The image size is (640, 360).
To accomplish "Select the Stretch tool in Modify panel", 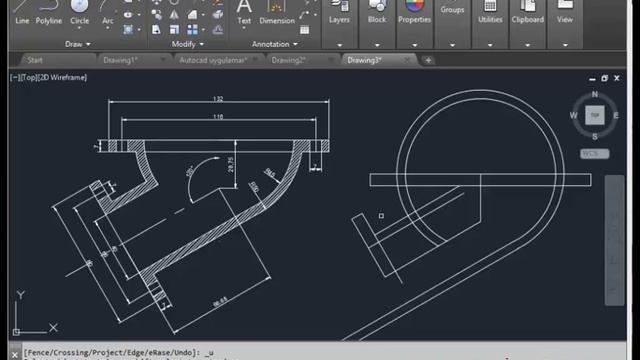I will click(x=156, y=29).
